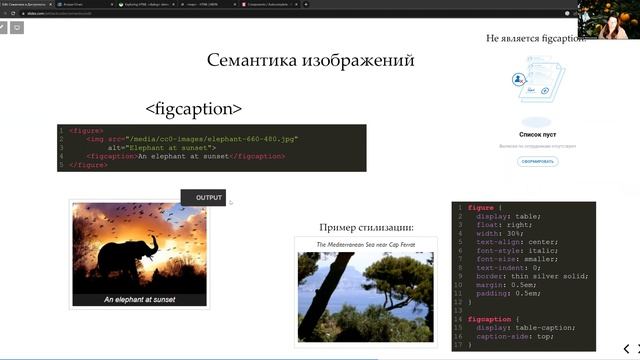
Task: Click the circled plus icon on the document illustration
Action: [544, 91]
